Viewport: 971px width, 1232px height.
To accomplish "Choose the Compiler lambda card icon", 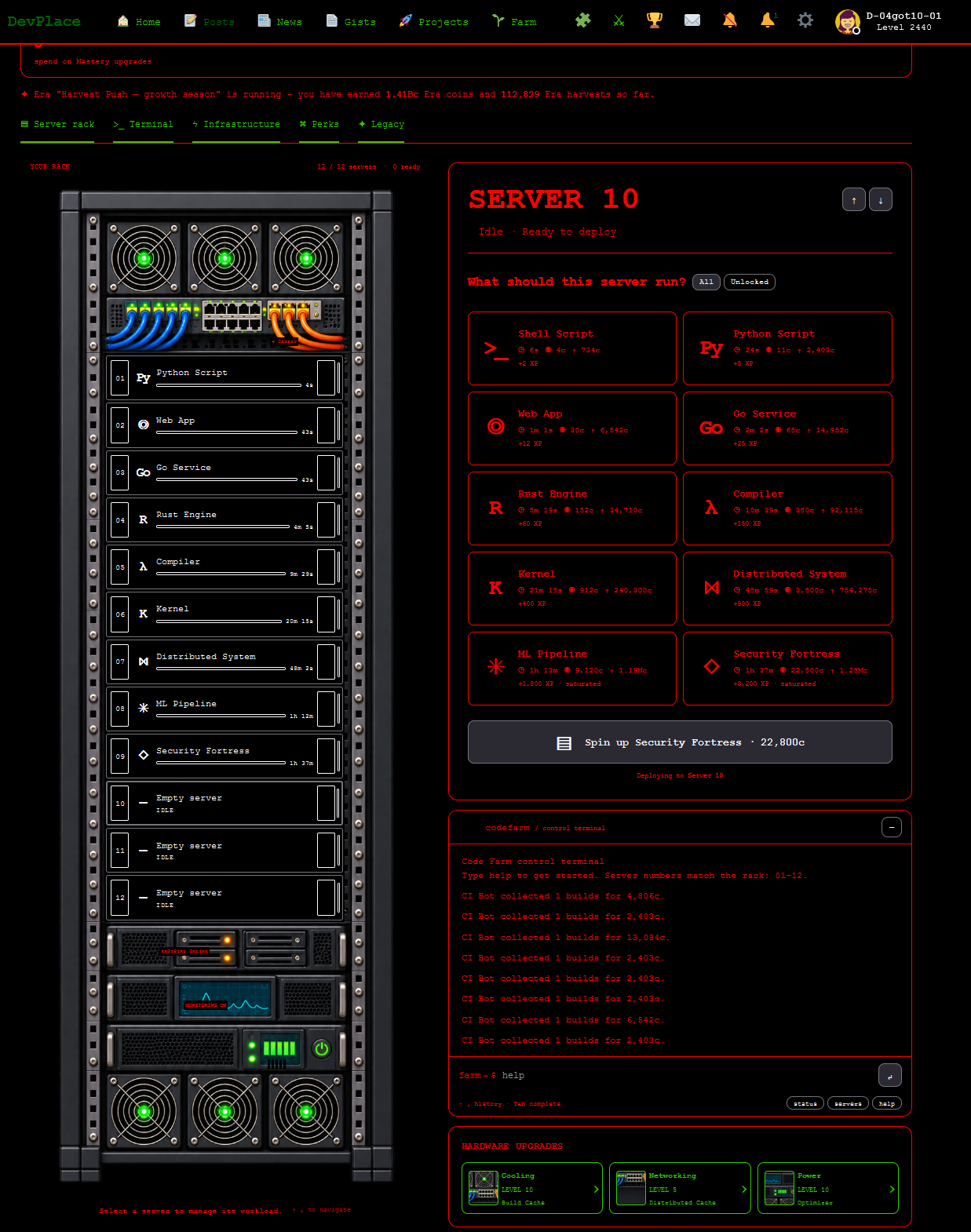I will pos(711,508).
